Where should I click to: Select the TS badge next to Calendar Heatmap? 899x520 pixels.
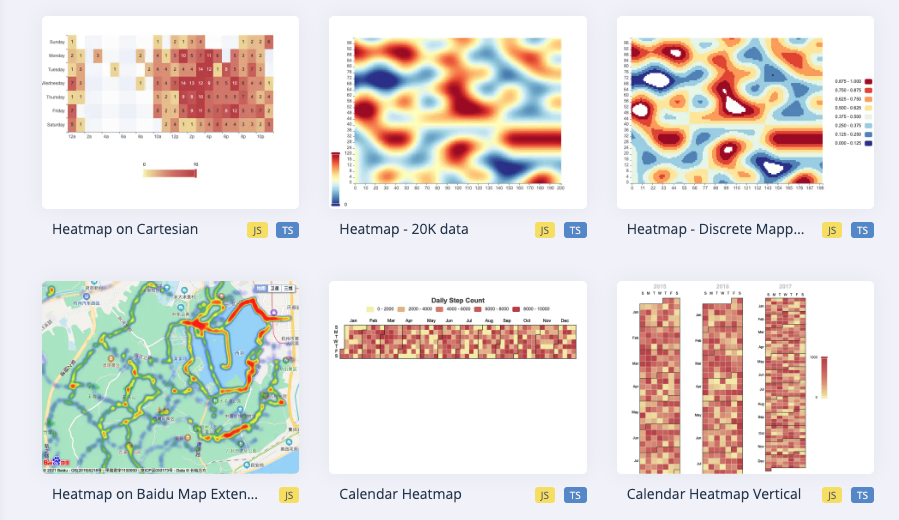click(x=574, y=495)
